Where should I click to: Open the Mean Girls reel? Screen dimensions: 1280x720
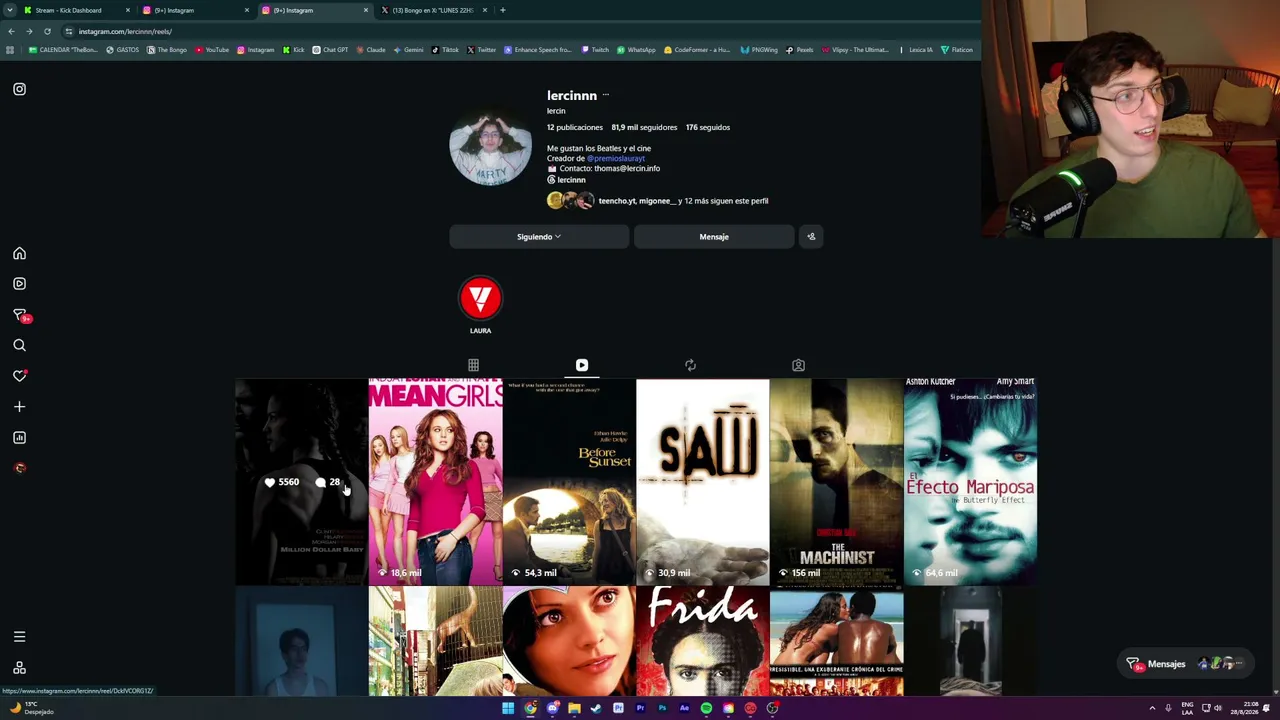tap(435, 481)
